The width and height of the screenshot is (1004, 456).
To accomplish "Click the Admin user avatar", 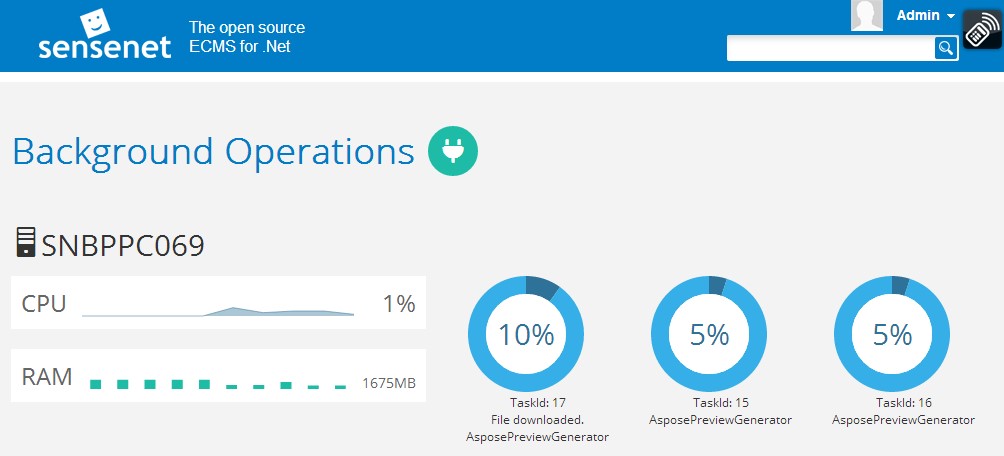I will [866, 16].
